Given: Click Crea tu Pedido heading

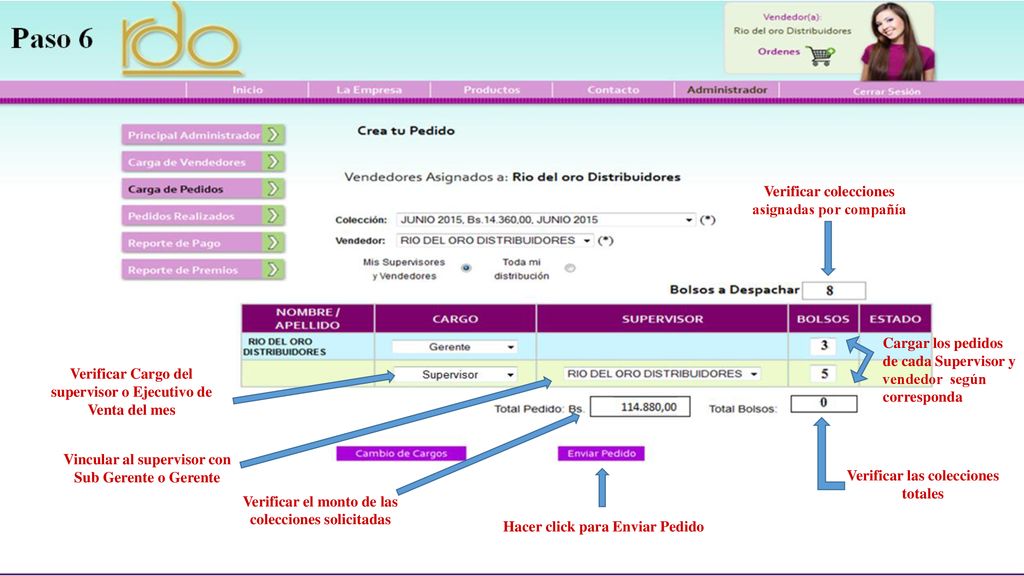Looking at the screenshot, I should pyautogui.click(x=406, y=131).
